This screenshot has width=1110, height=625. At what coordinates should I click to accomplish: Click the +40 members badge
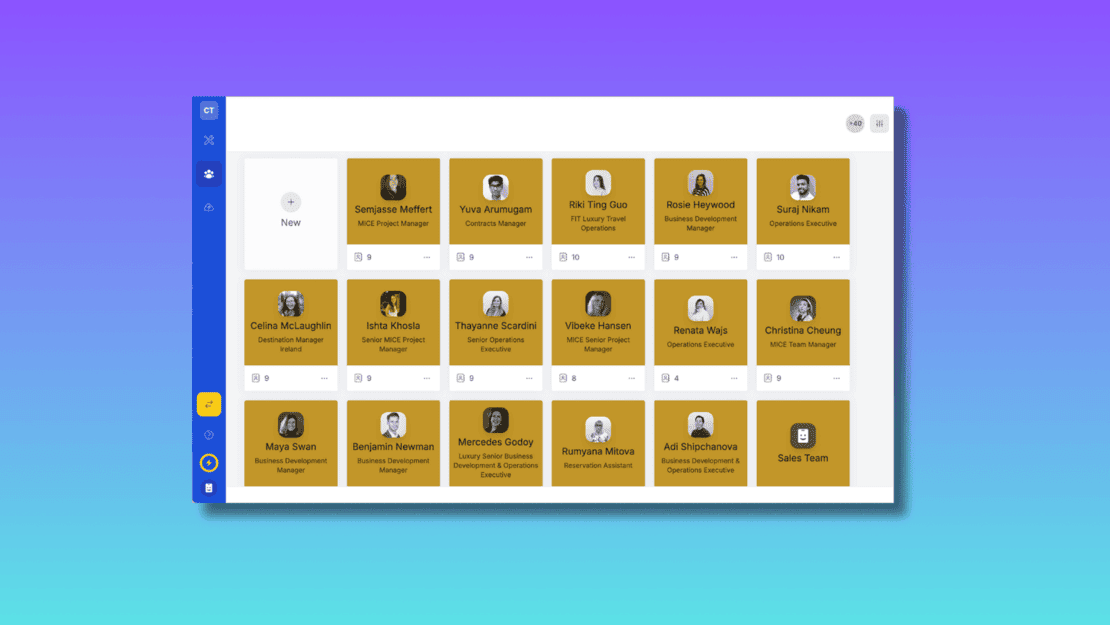(855, 124)
